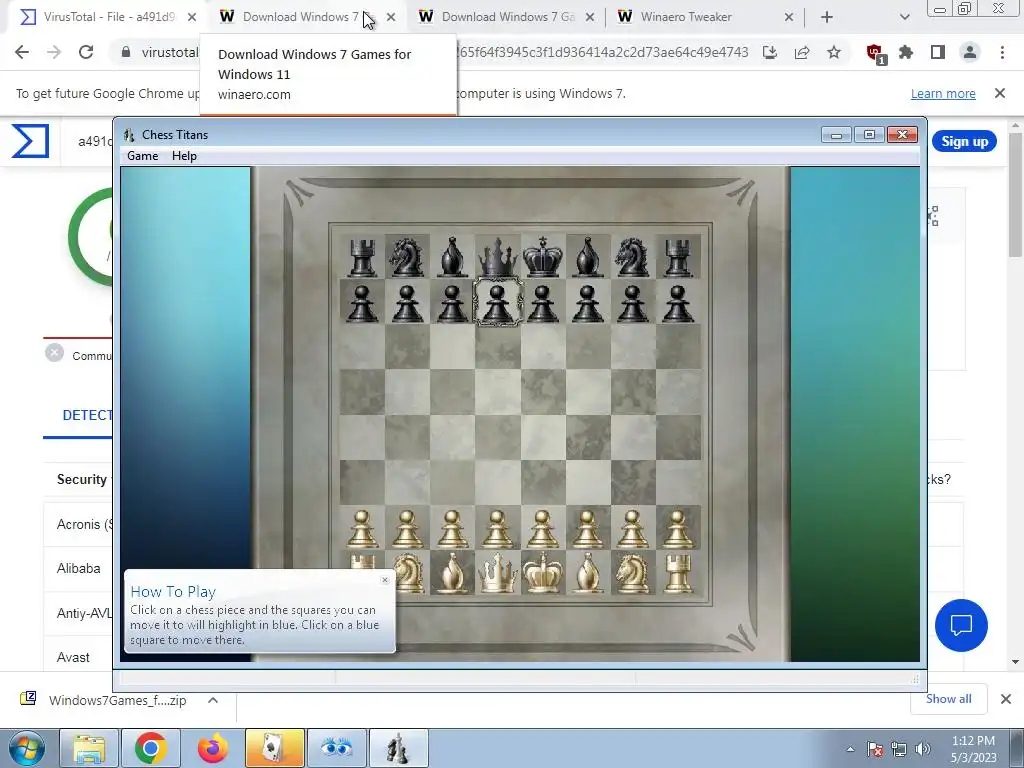Click Show all downloads
Viewport: 1024px width, 768px height.
[x=948, y=699]
